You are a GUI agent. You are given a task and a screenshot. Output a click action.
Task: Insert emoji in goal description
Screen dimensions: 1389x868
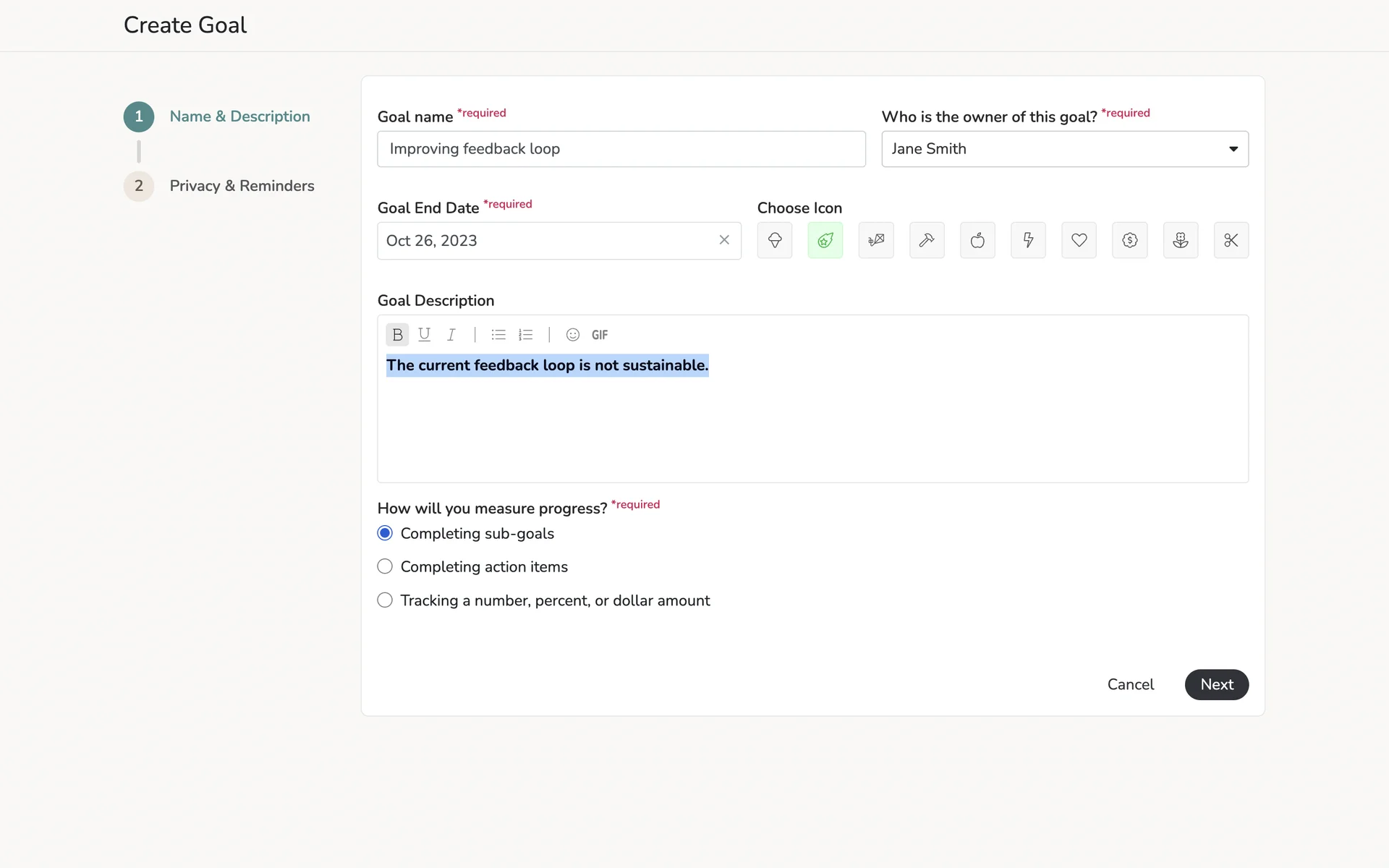[x=572, y=335]
